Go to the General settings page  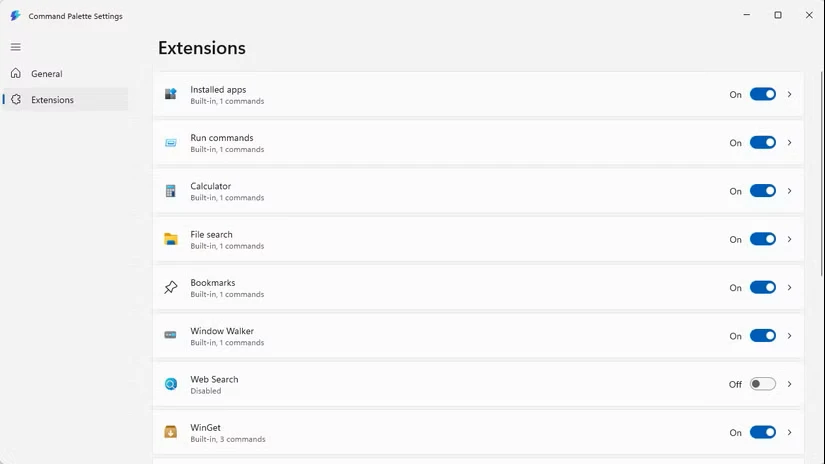pos(47,74)
